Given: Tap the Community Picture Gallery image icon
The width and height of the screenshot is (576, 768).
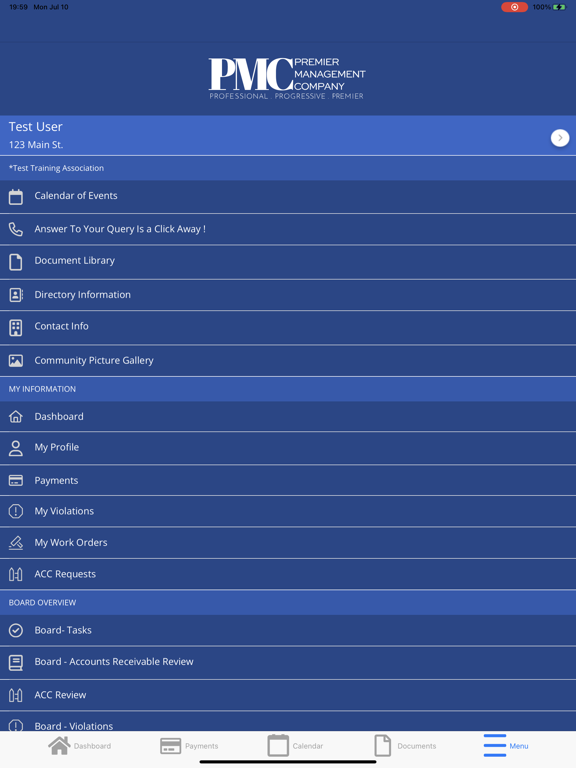Looking at the screenshot, I should (16, 361).
